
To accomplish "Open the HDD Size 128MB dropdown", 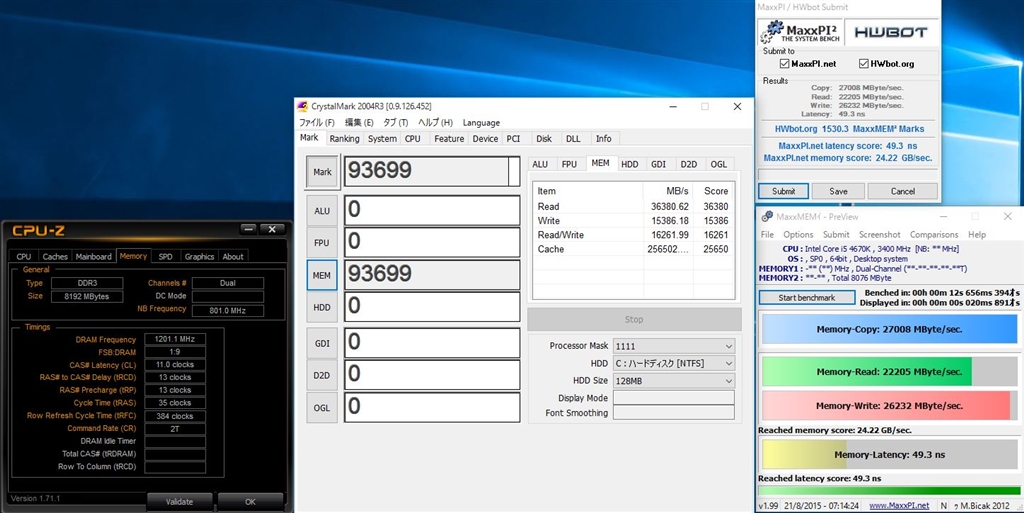I will tap(674, 381).
